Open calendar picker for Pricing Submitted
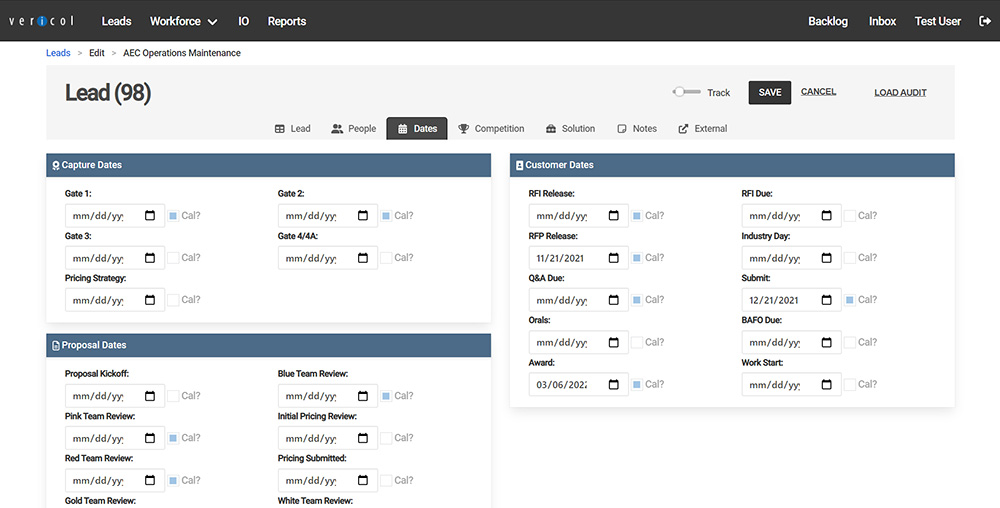1000x508 pixels. click(x=363, y=480)
